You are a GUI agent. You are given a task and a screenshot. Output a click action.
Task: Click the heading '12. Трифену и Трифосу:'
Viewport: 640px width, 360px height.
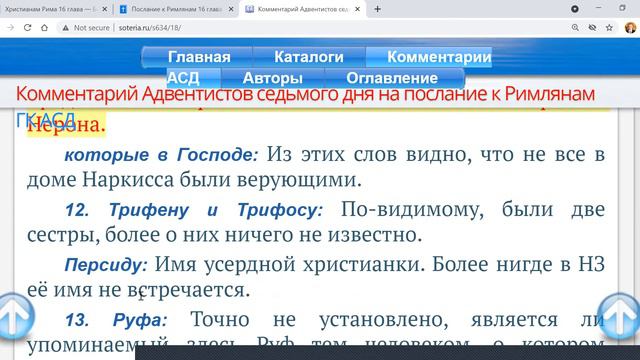click(x=194, y=210)
